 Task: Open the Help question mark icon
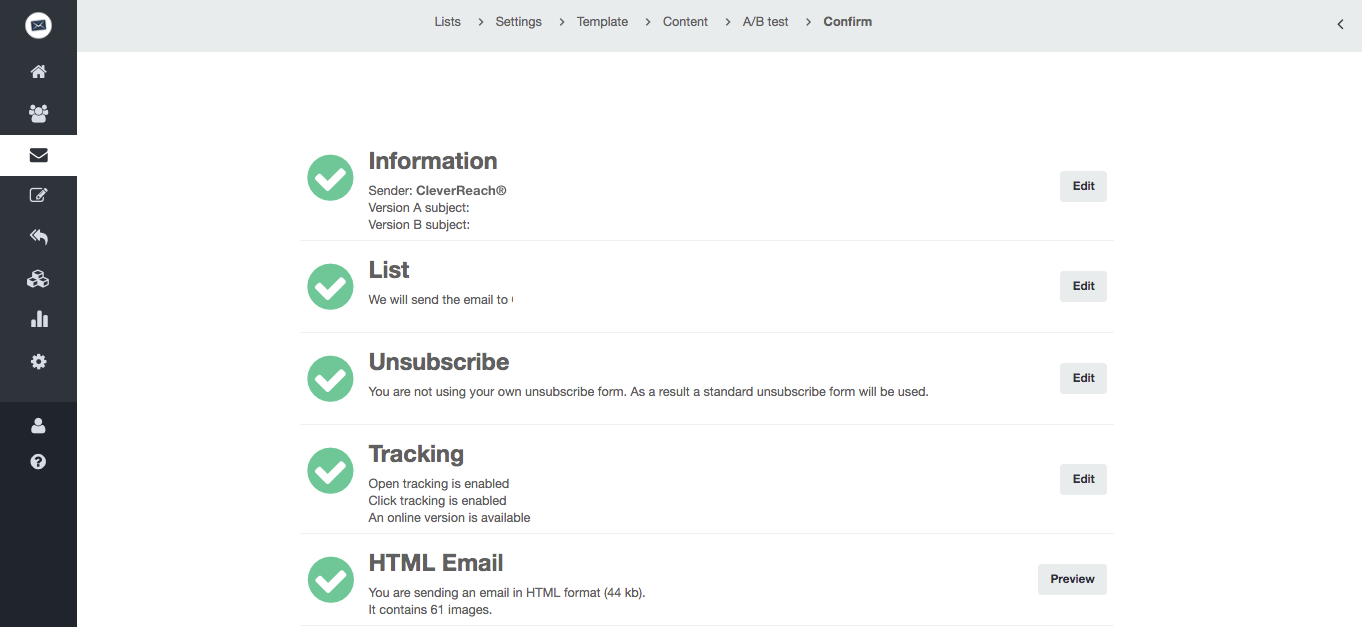coord(38,462)
